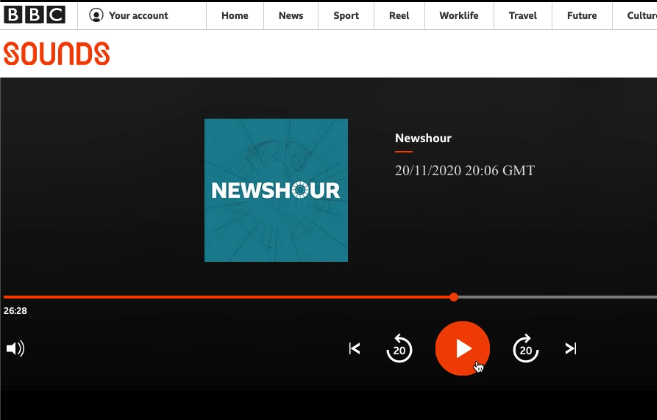Click the BBC logo

(x=35, y=15)
